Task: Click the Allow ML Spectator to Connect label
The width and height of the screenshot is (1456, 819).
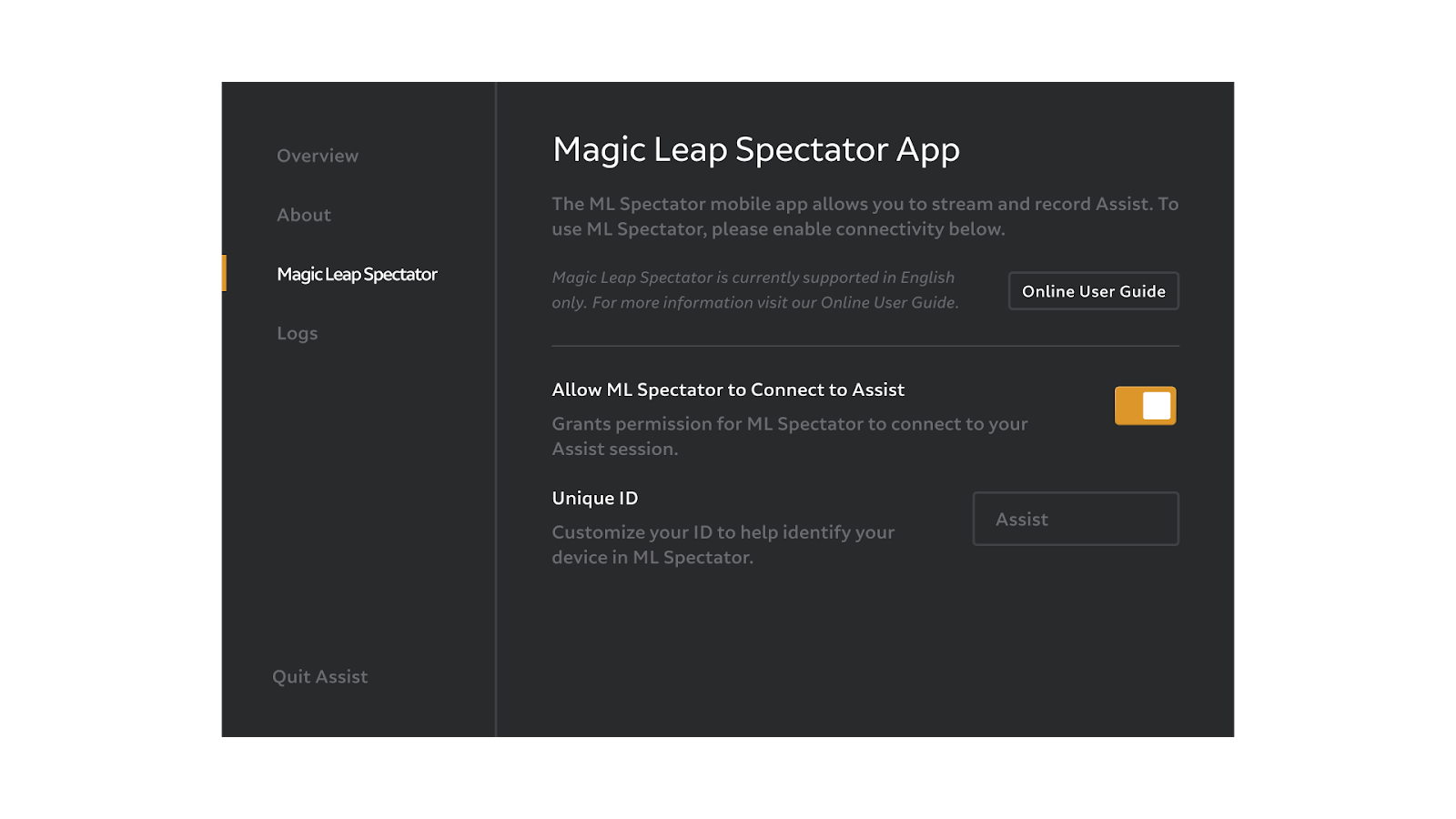Action: coord(728,389)
